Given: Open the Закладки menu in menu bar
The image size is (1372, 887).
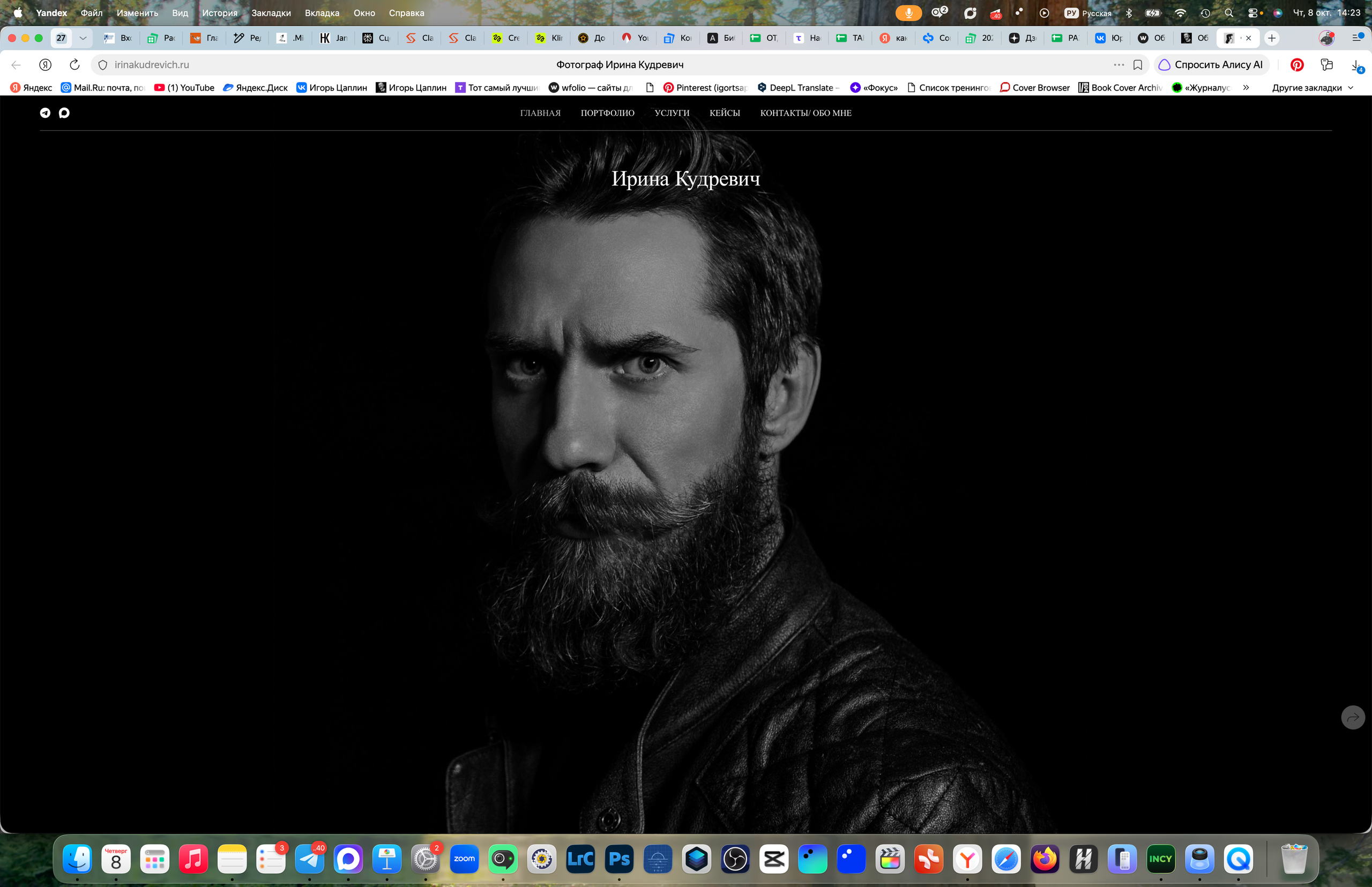Looking at the screenshot, I should click(x=271, y=13).
